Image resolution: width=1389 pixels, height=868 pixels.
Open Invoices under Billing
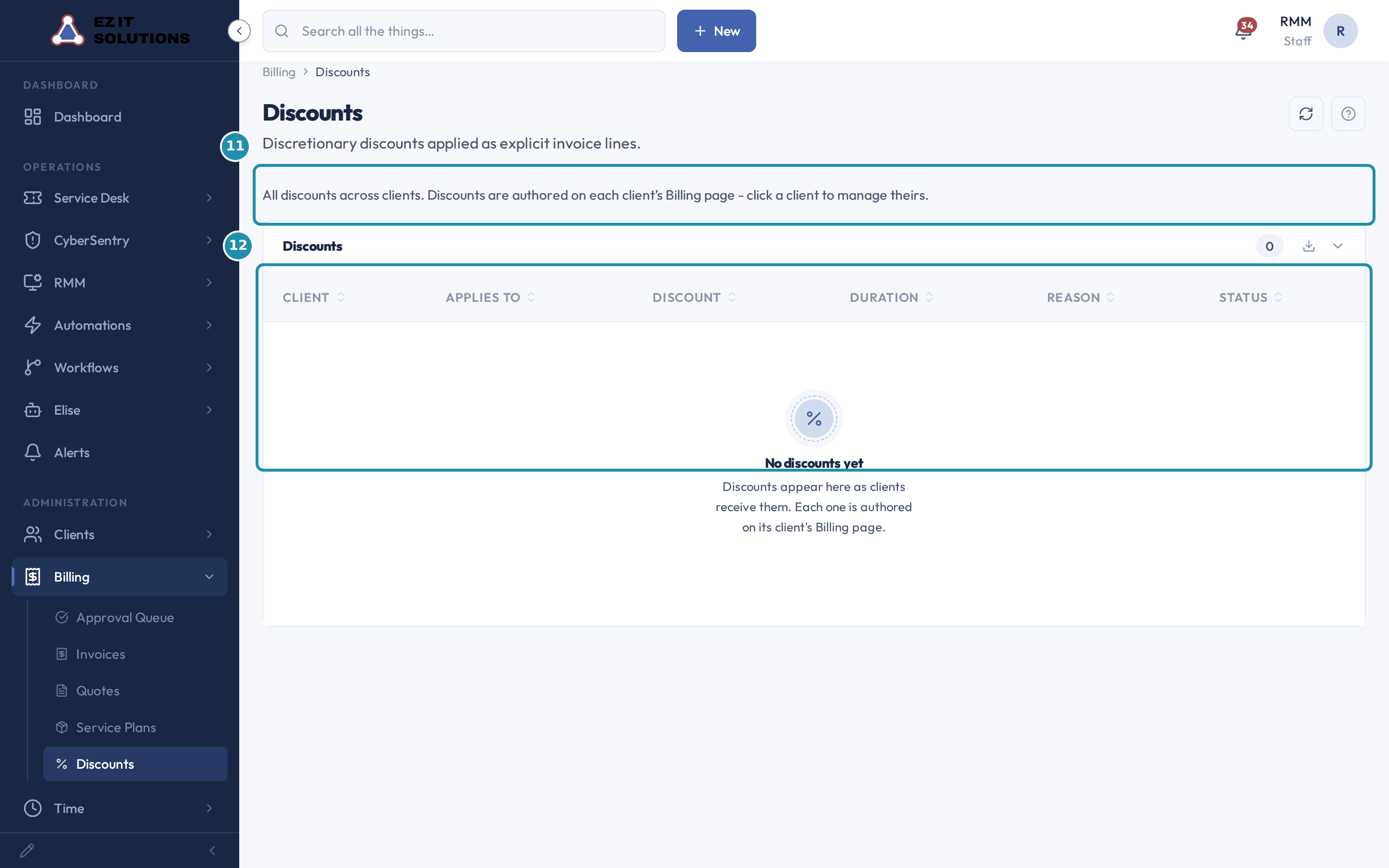coord(136,654)
